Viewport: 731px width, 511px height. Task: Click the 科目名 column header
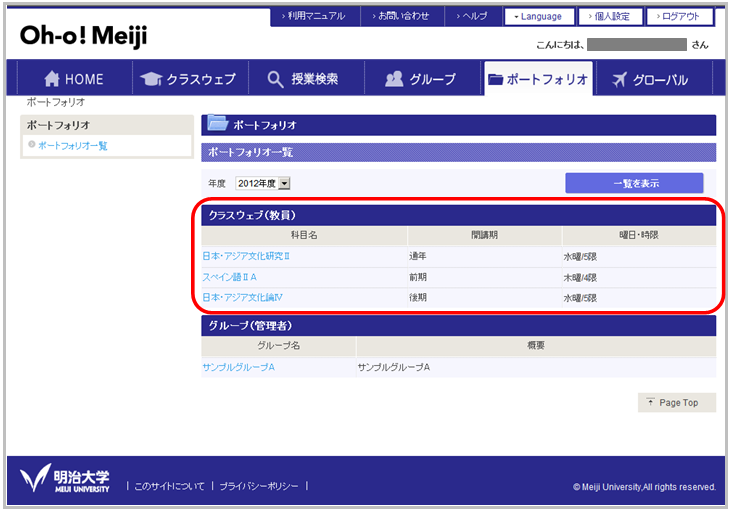(x=304, y=235)
